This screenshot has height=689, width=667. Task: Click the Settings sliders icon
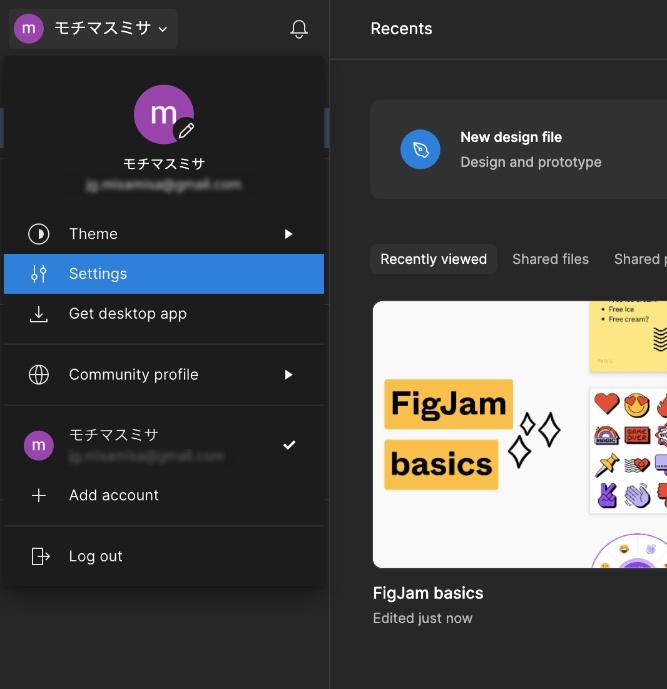click(x=39, y=274)
